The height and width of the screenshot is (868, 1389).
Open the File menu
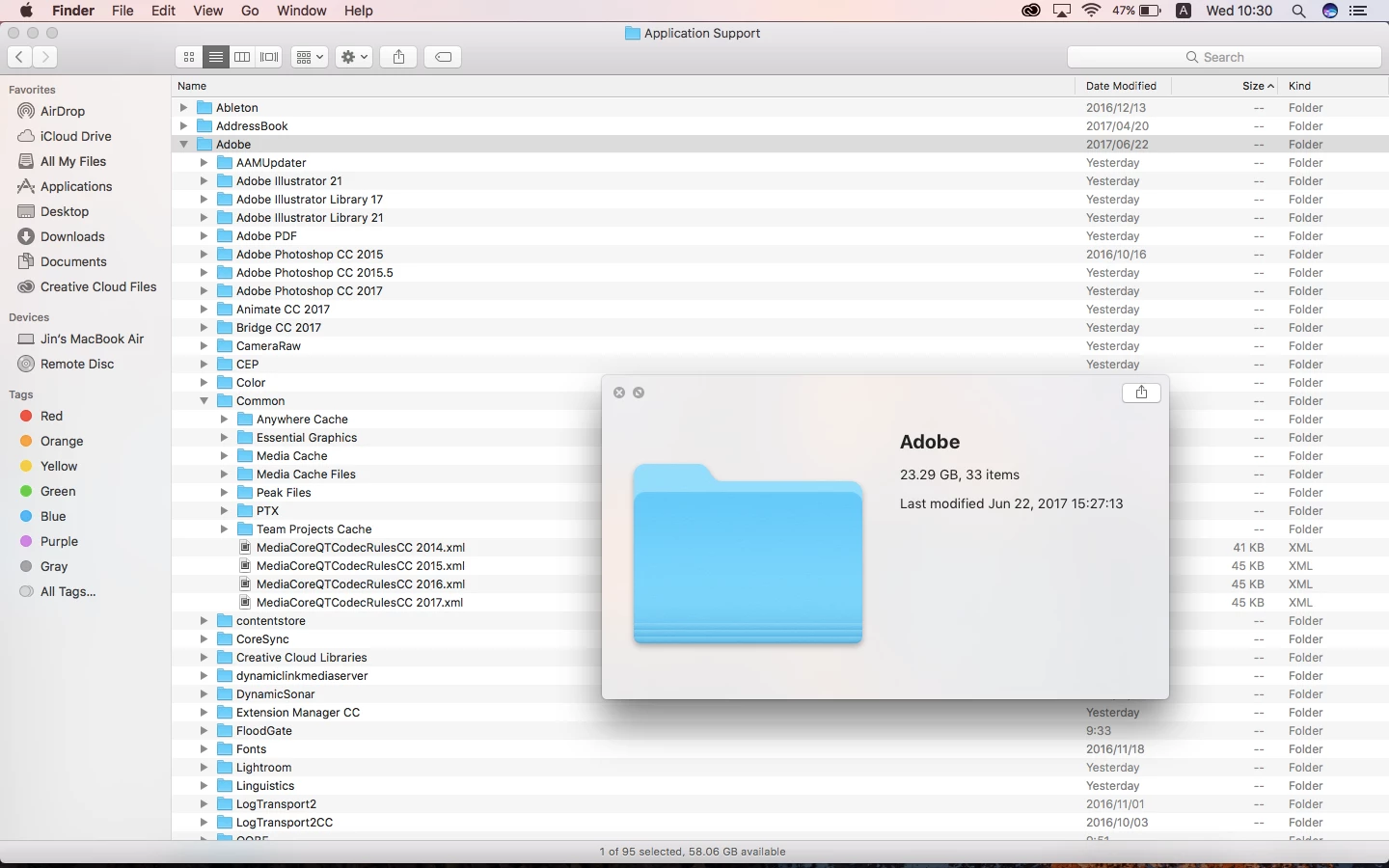click(x=123, y=11)
